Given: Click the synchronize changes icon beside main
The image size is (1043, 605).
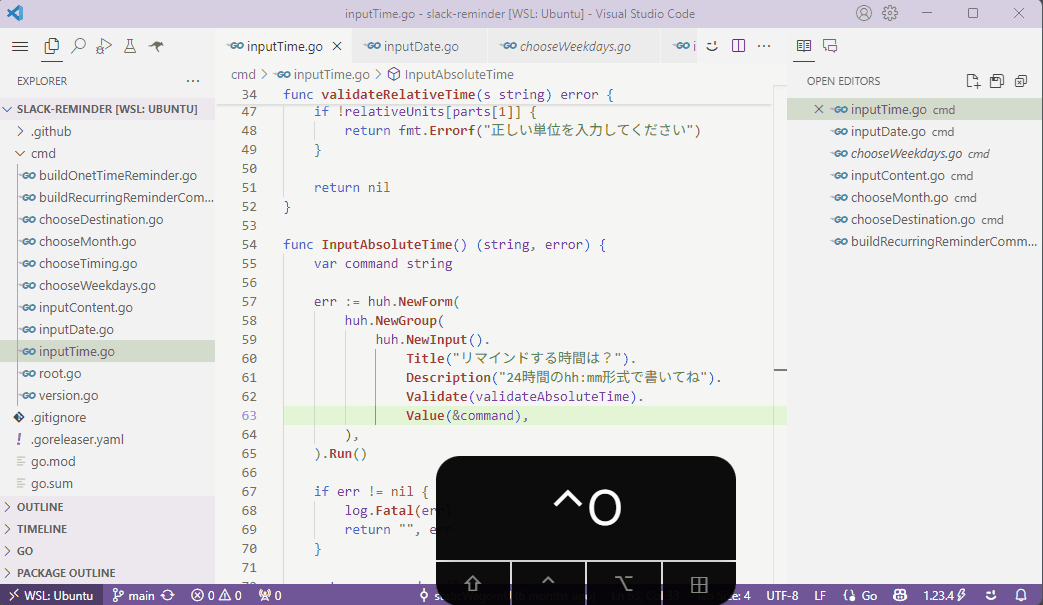Looking at the screenshot, I should (168, 595).
